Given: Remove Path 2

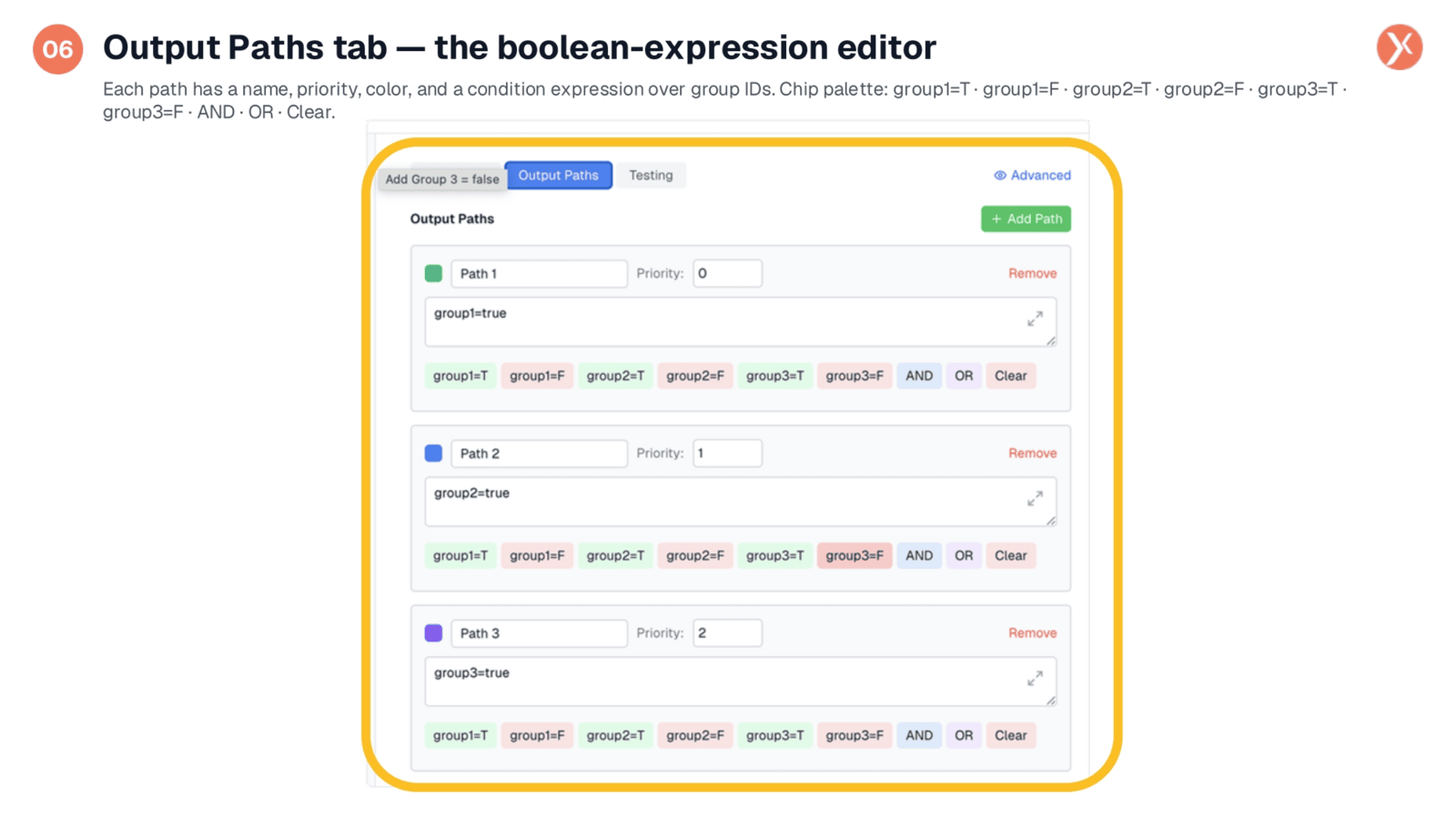Looking at the screenshot, I should pos(1032,453).
